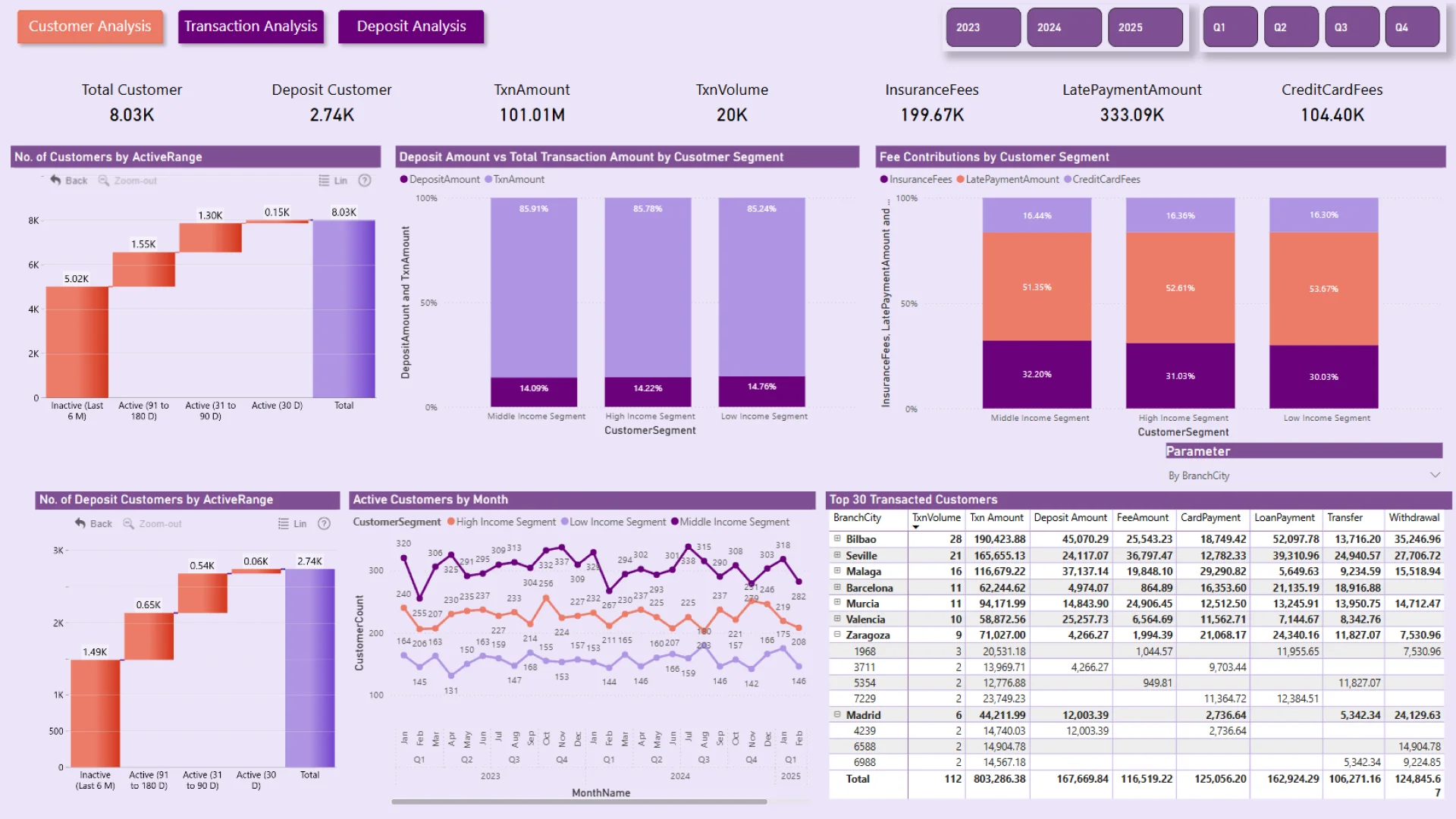Select High Income 52.61% LatePayment segment
This screenshot has width=1456, height=819.
point(1180,287)
